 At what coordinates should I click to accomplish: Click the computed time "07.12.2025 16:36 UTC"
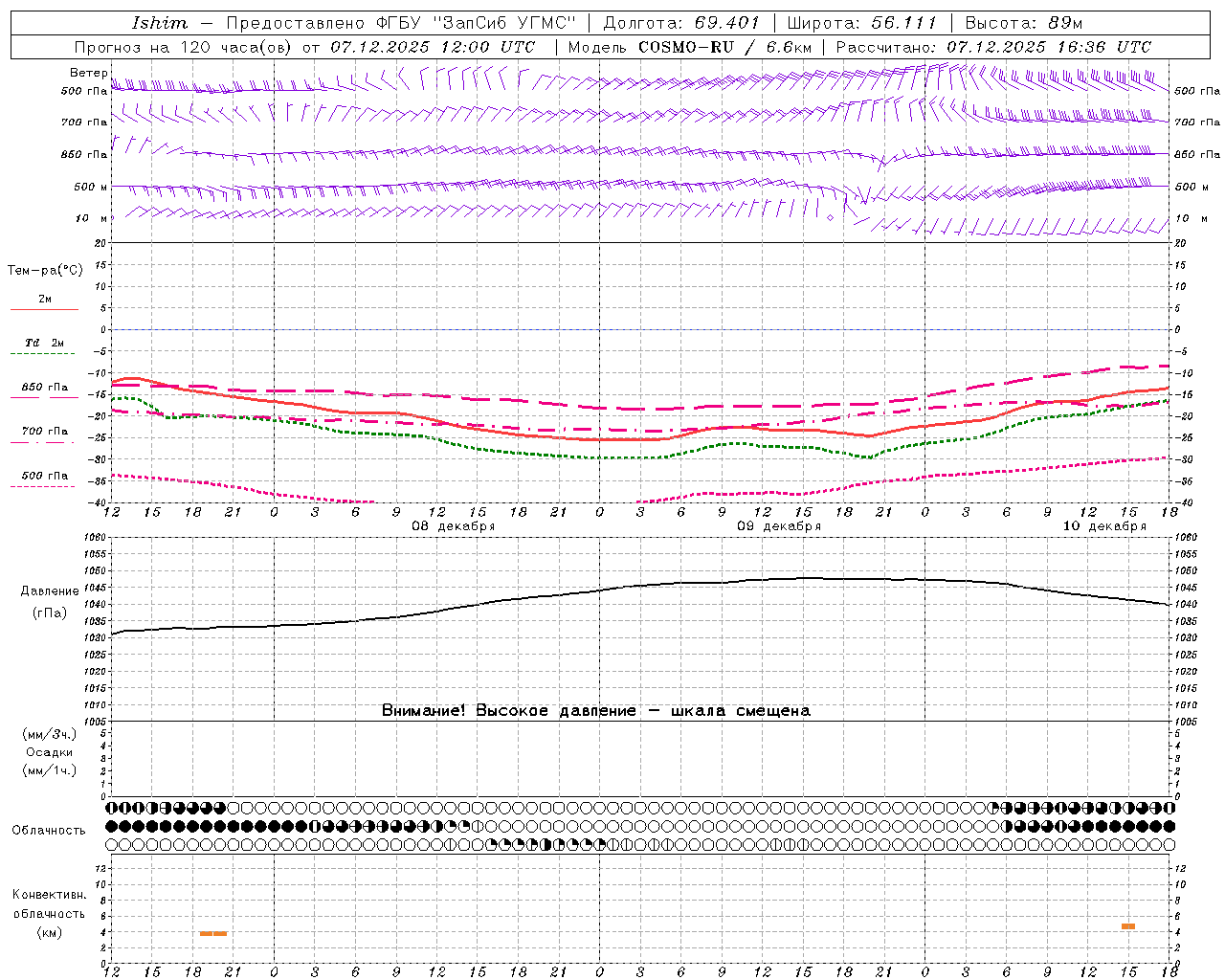tap(1049, 47)
